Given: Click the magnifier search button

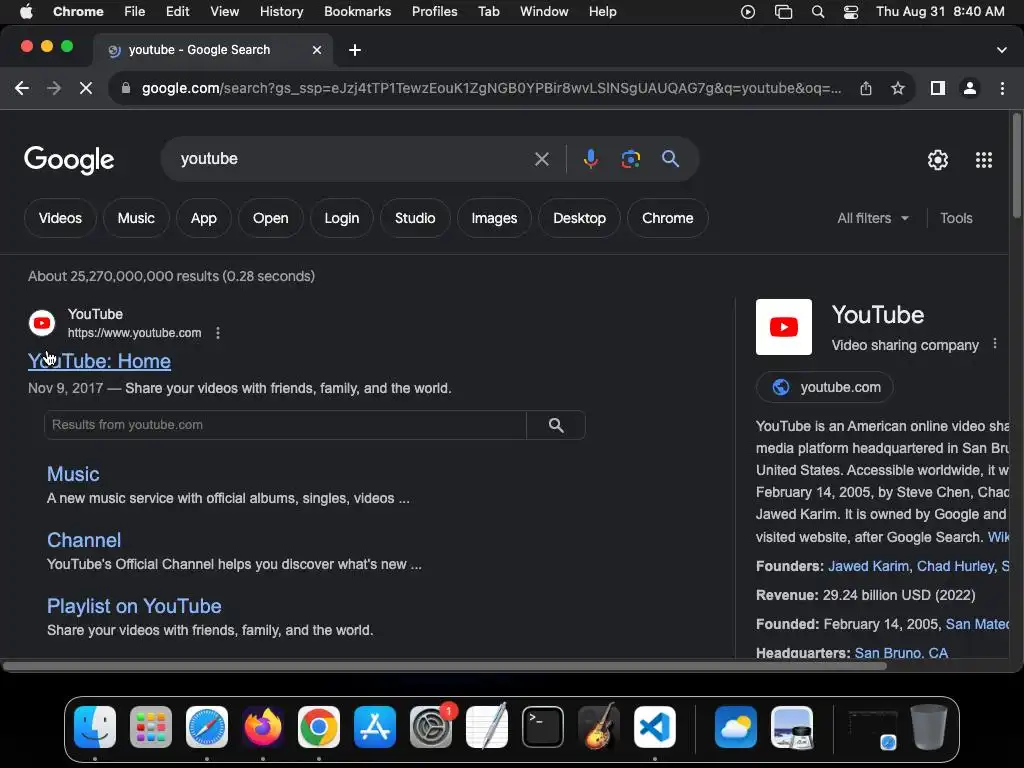Looking at the screenshot, I should [670, 159].
